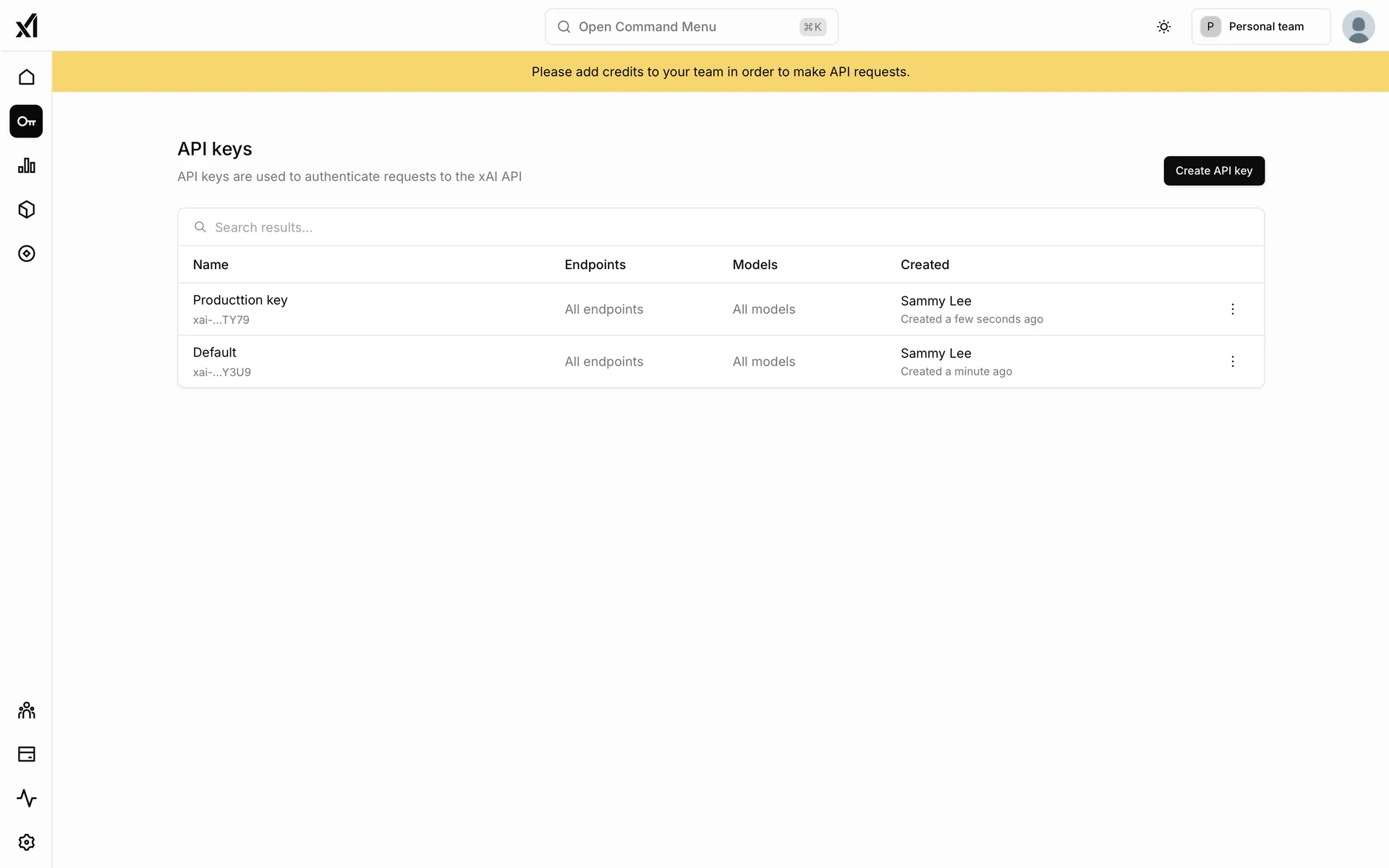Open the activity pulse sidebar icon
The height and width of the screenshot is (868, 1389).
pyautogui.click(x=27, y=799)
